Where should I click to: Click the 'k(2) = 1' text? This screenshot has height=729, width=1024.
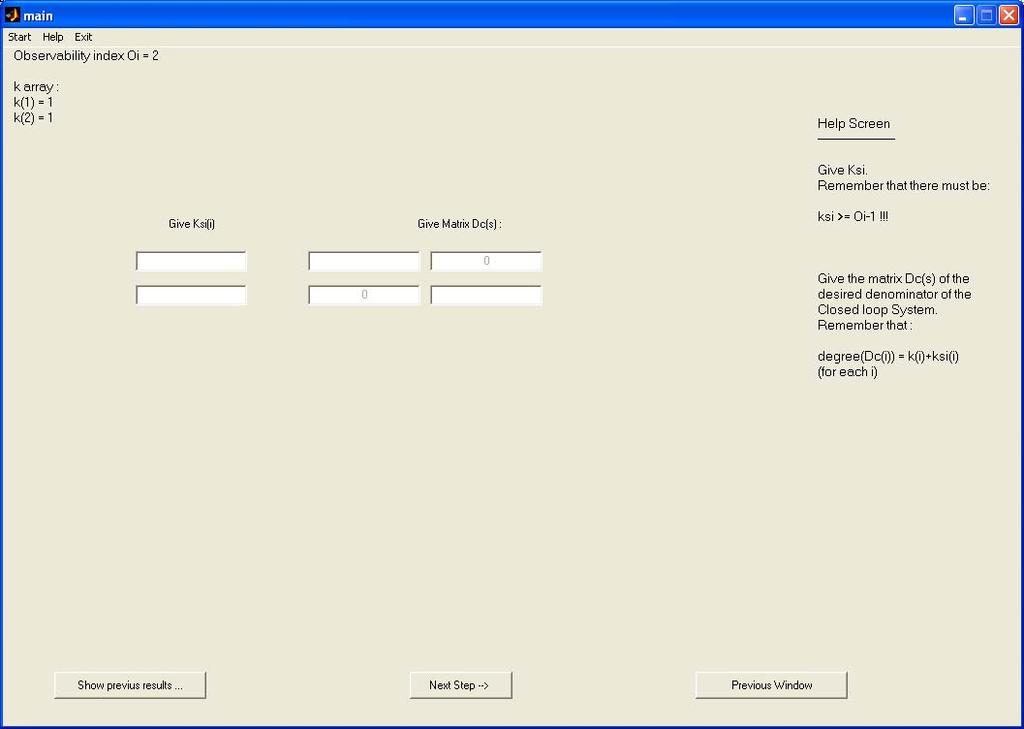(x=33, y=118)
